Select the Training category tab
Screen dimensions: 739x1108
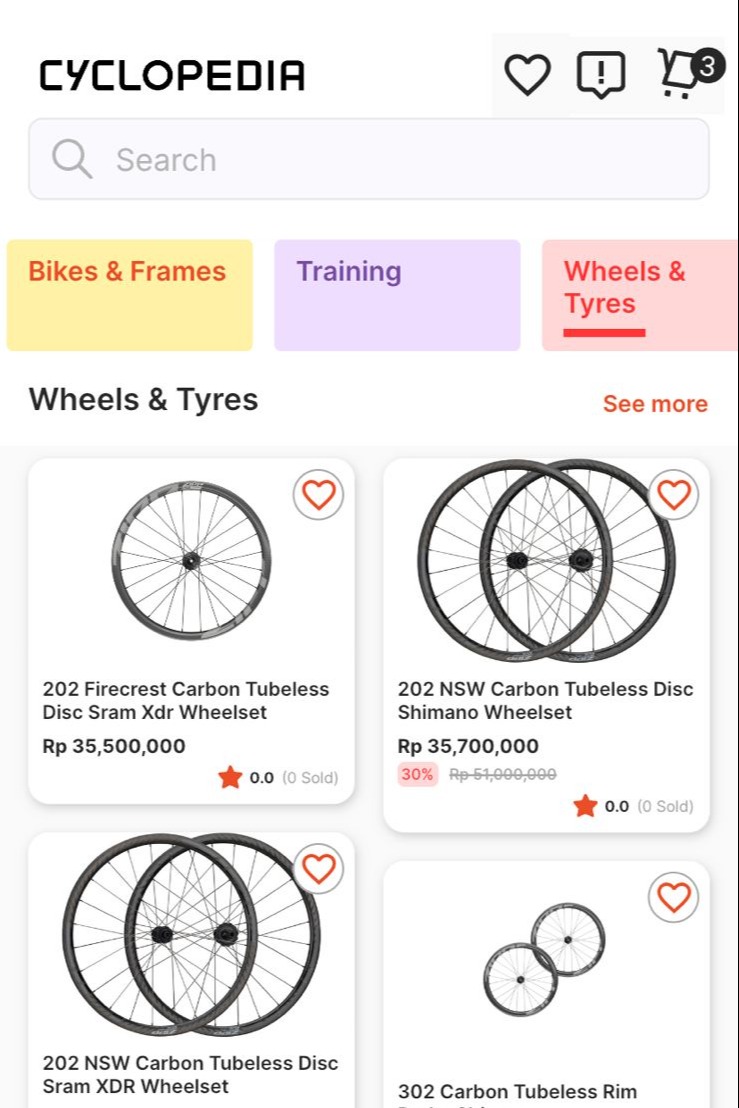(x=397, y=295)
